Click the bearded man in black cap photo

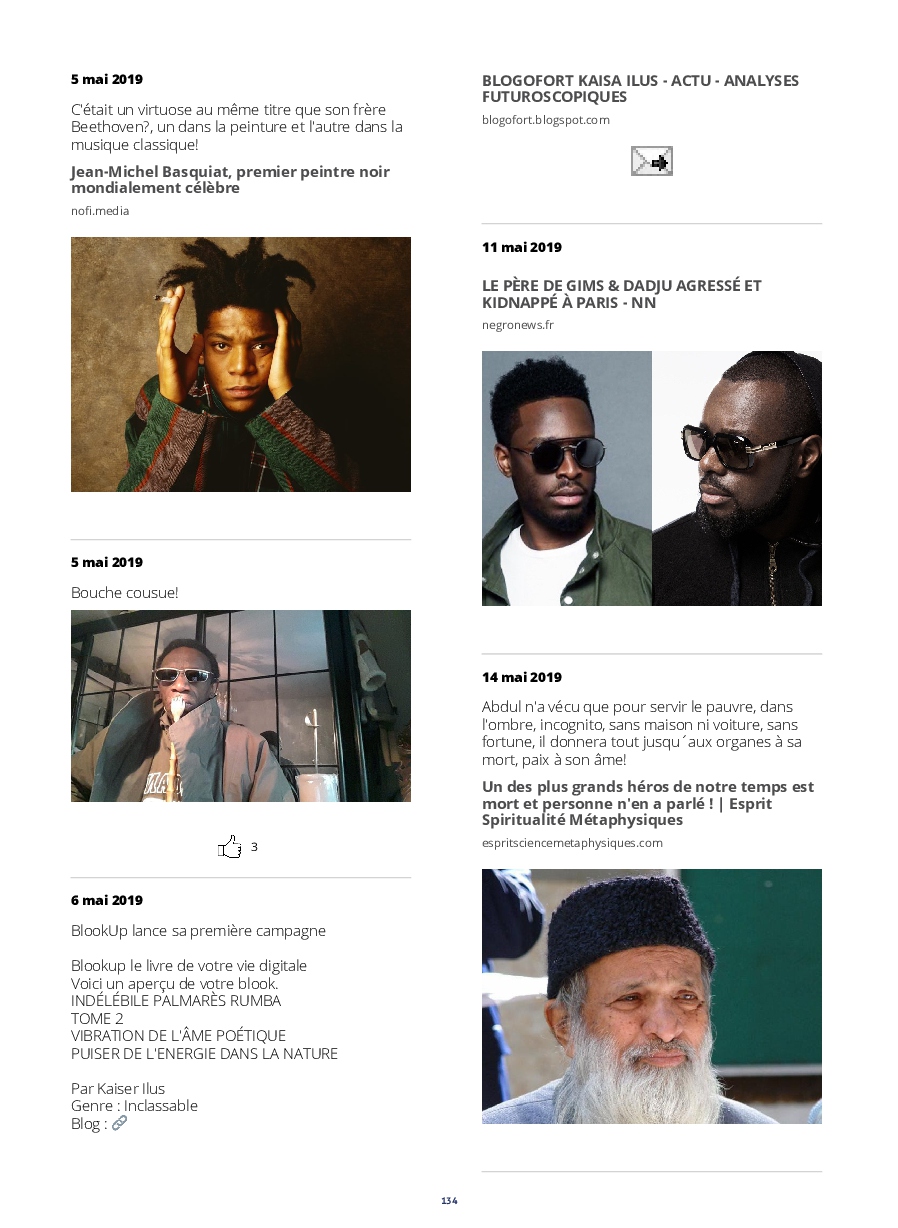click(x=652, y=996)
